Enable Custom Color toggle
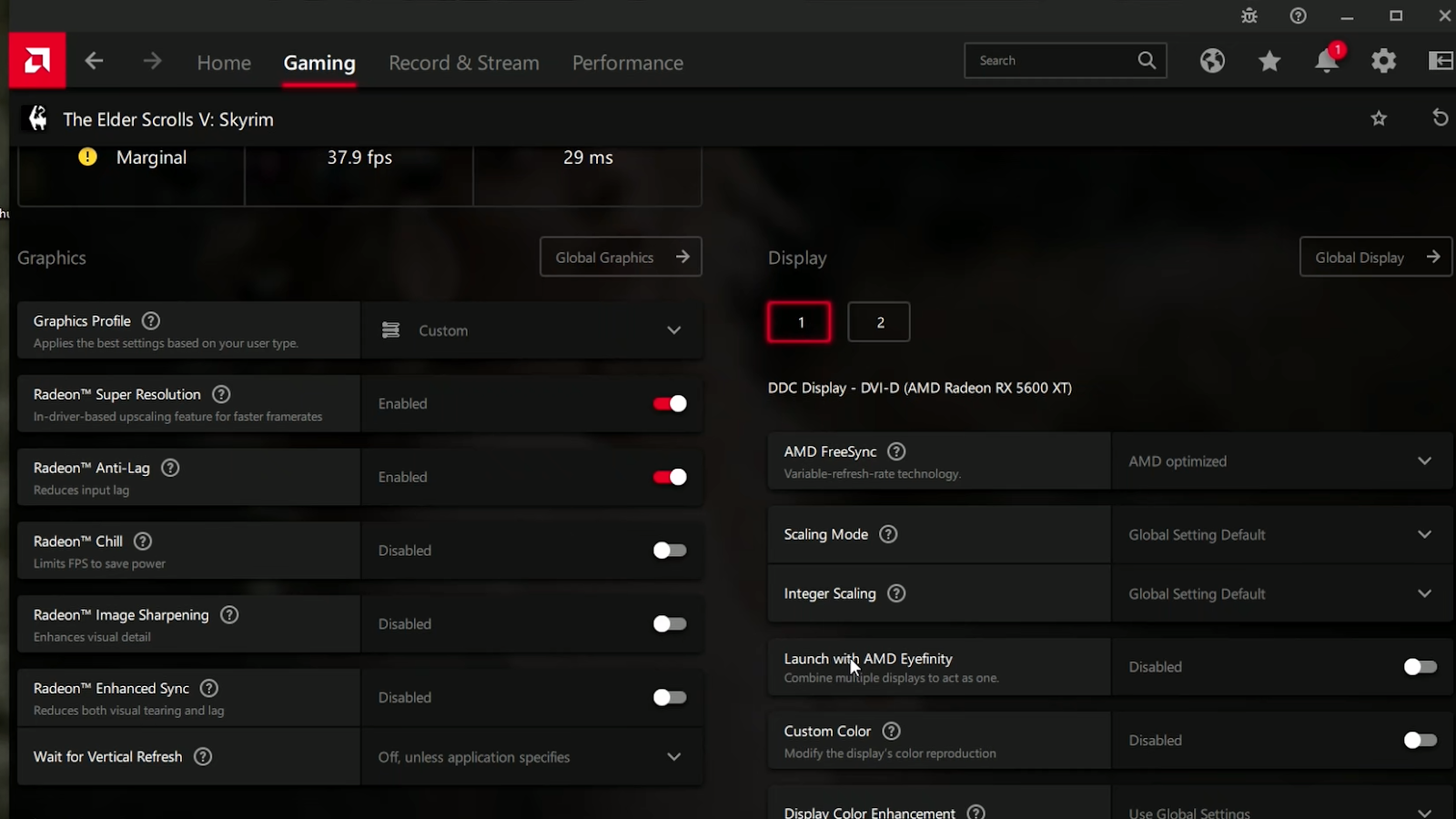Image resolution: width=1456 pixels, height=819 pixels. coord(1421,740)
